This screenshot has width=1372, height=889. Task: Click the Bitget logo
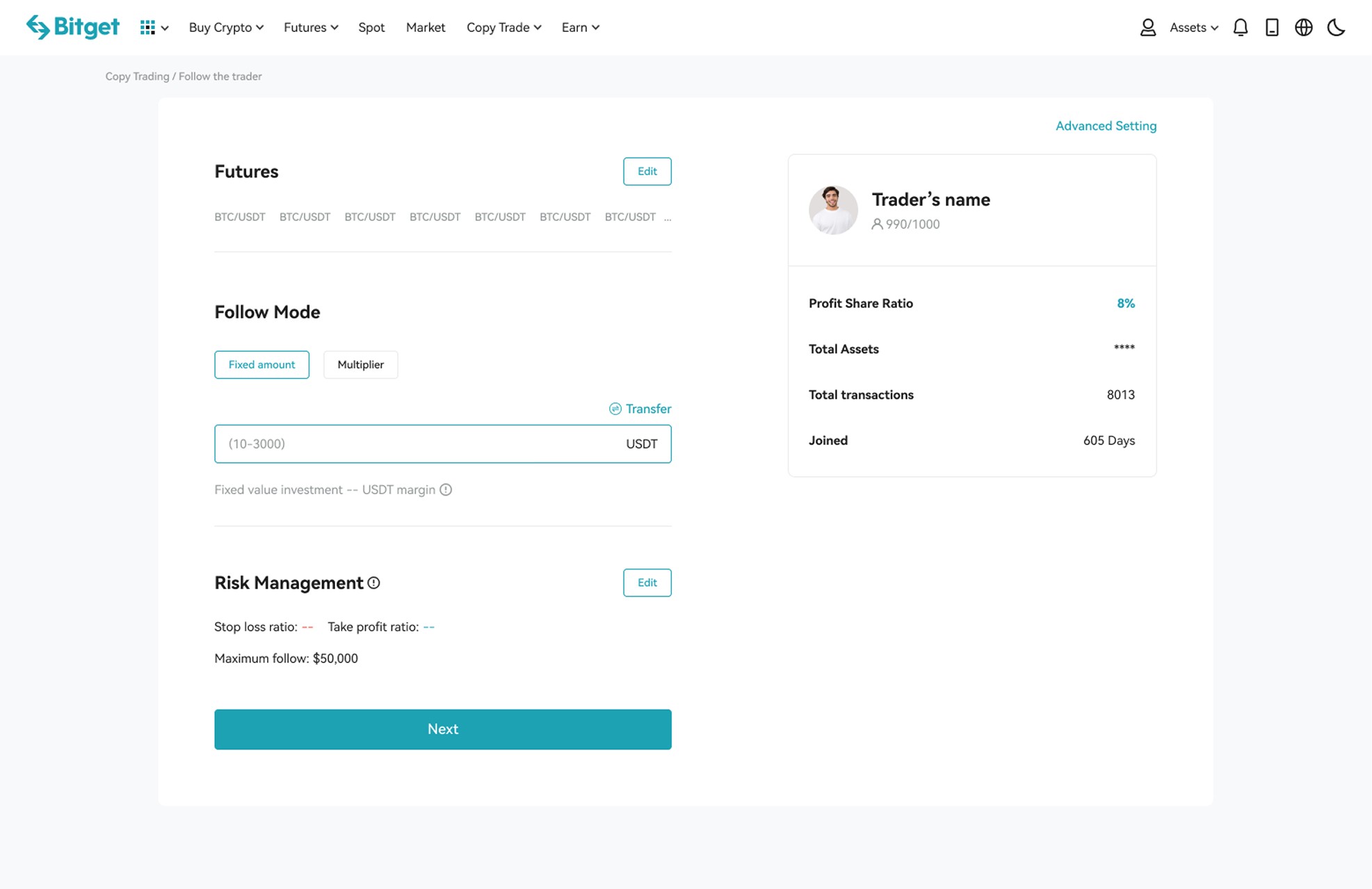[72, 27]
